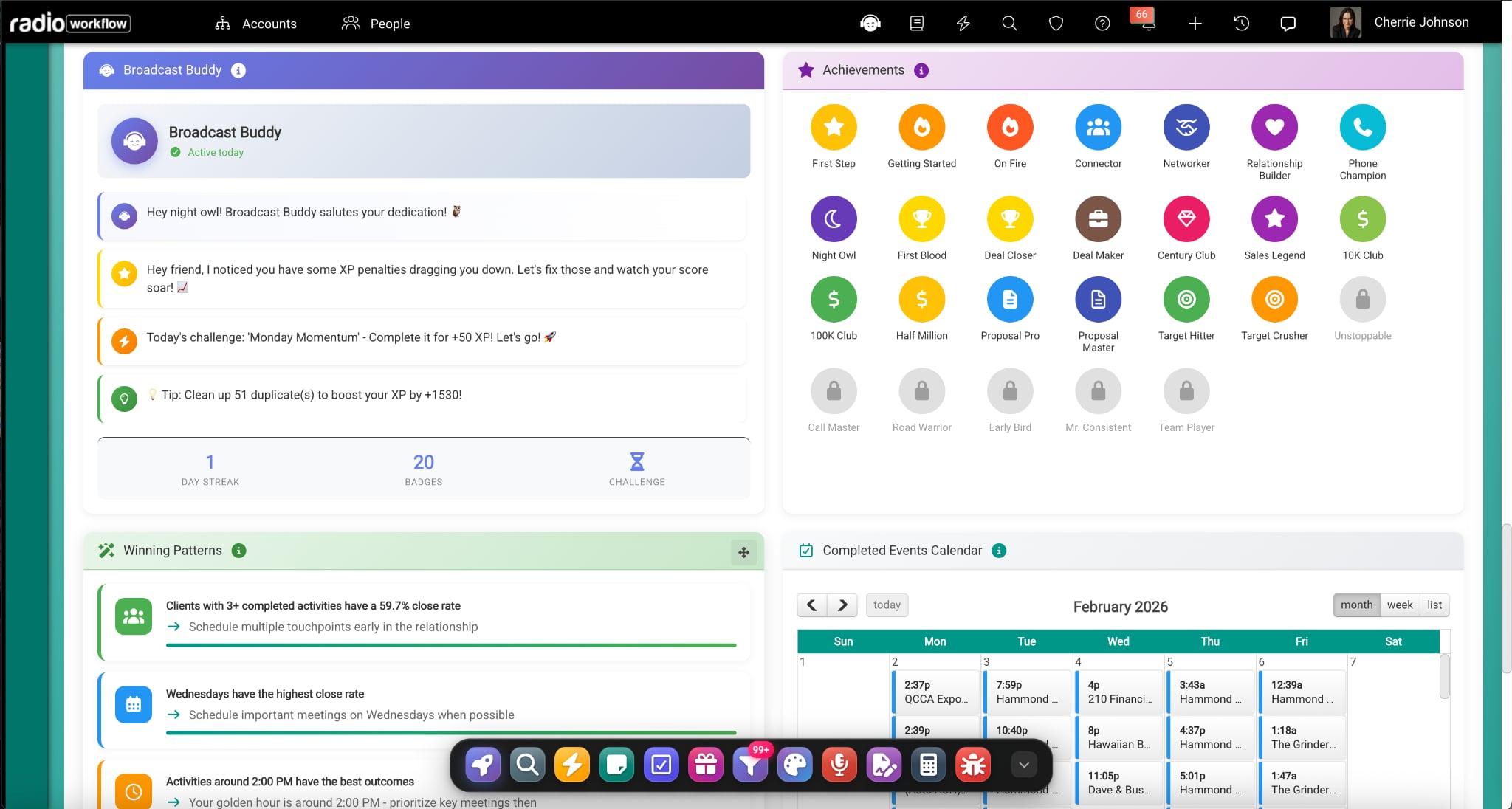Viewport: 1512px width, 809px height.
Task: Click the lightning bolt icon in top bar
Action: pyautogui.click(x=963, y=24)
